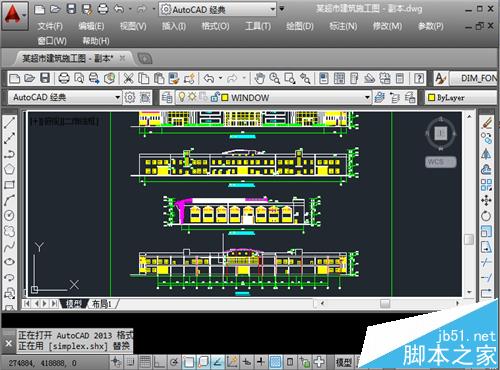
Task: Toggle Grid Display in status bar
Action: click(145, 362)
